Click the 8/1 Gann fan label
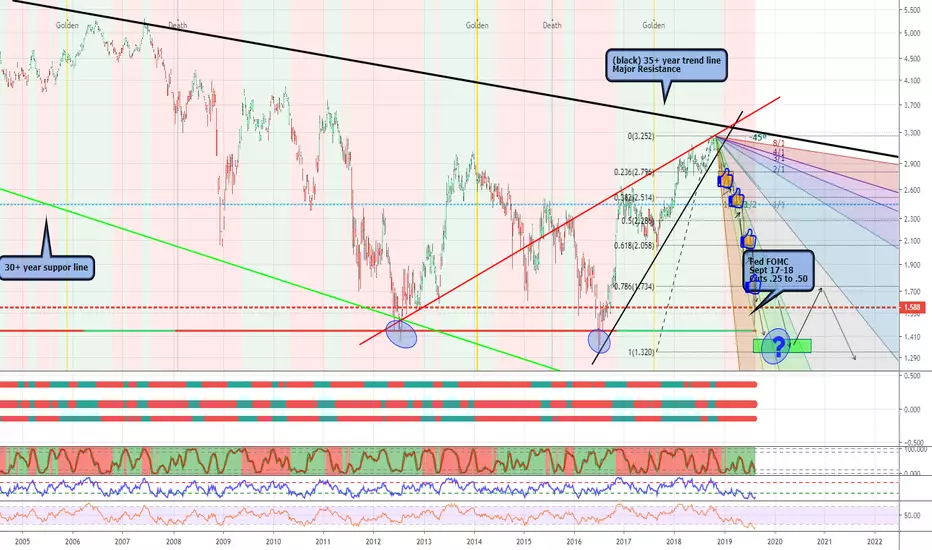932x550 pixels. [x=779, y=143]
